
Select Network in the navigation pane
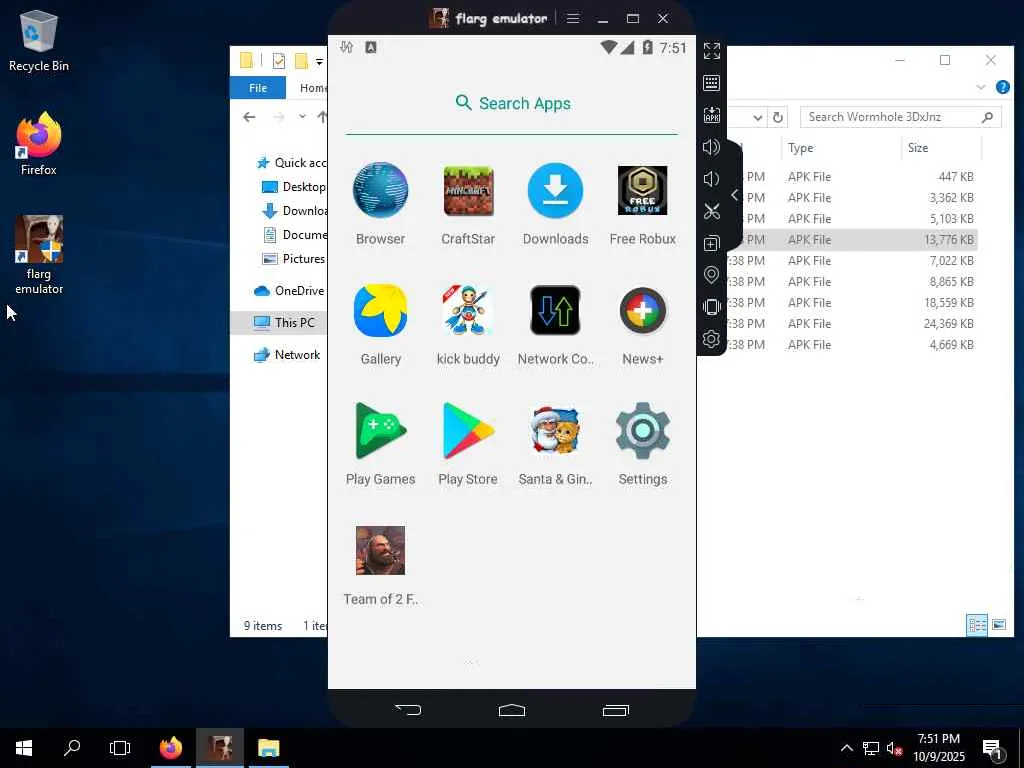pyautogui.click(x=287, y=355)
